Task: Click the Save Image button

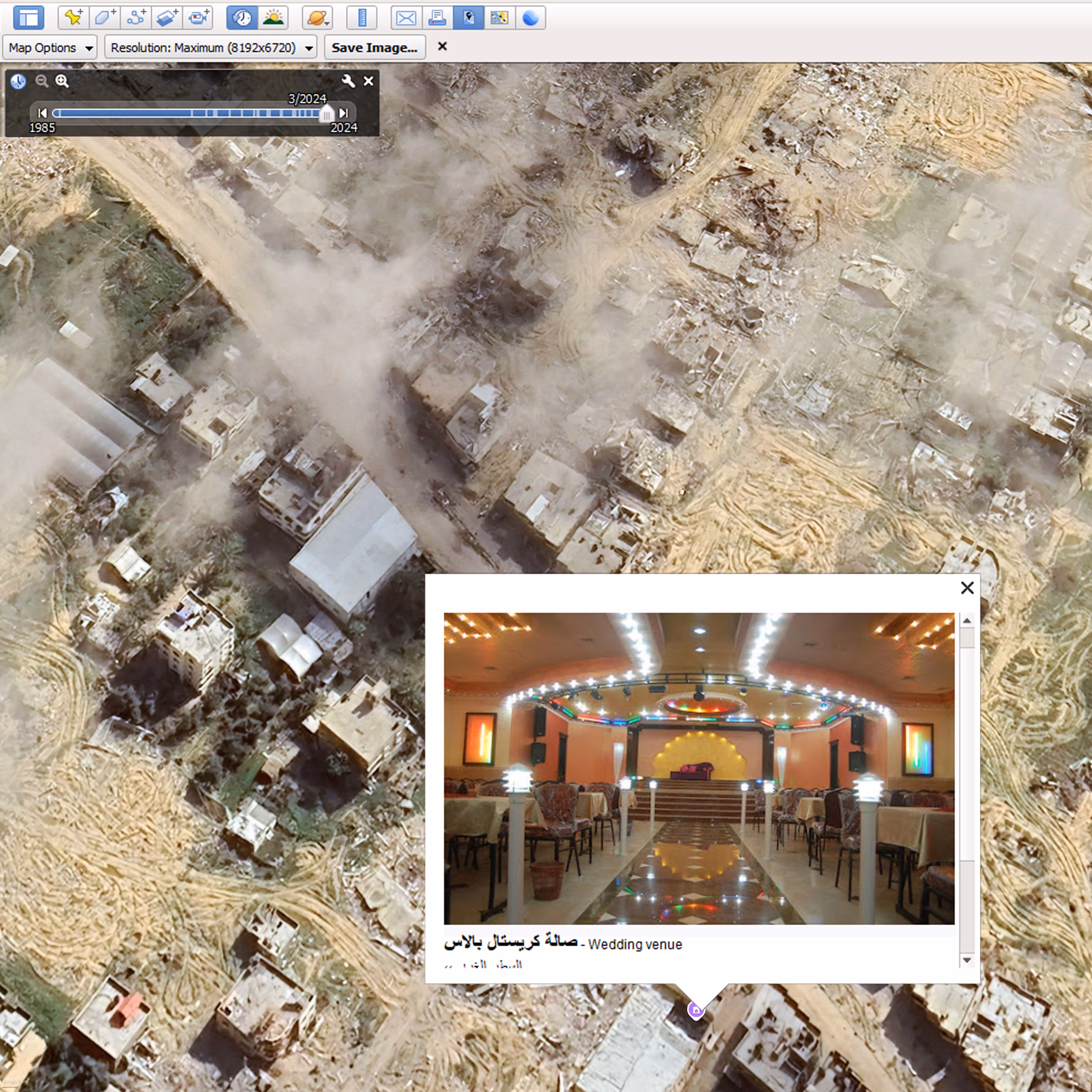Action: pos(375,48)
